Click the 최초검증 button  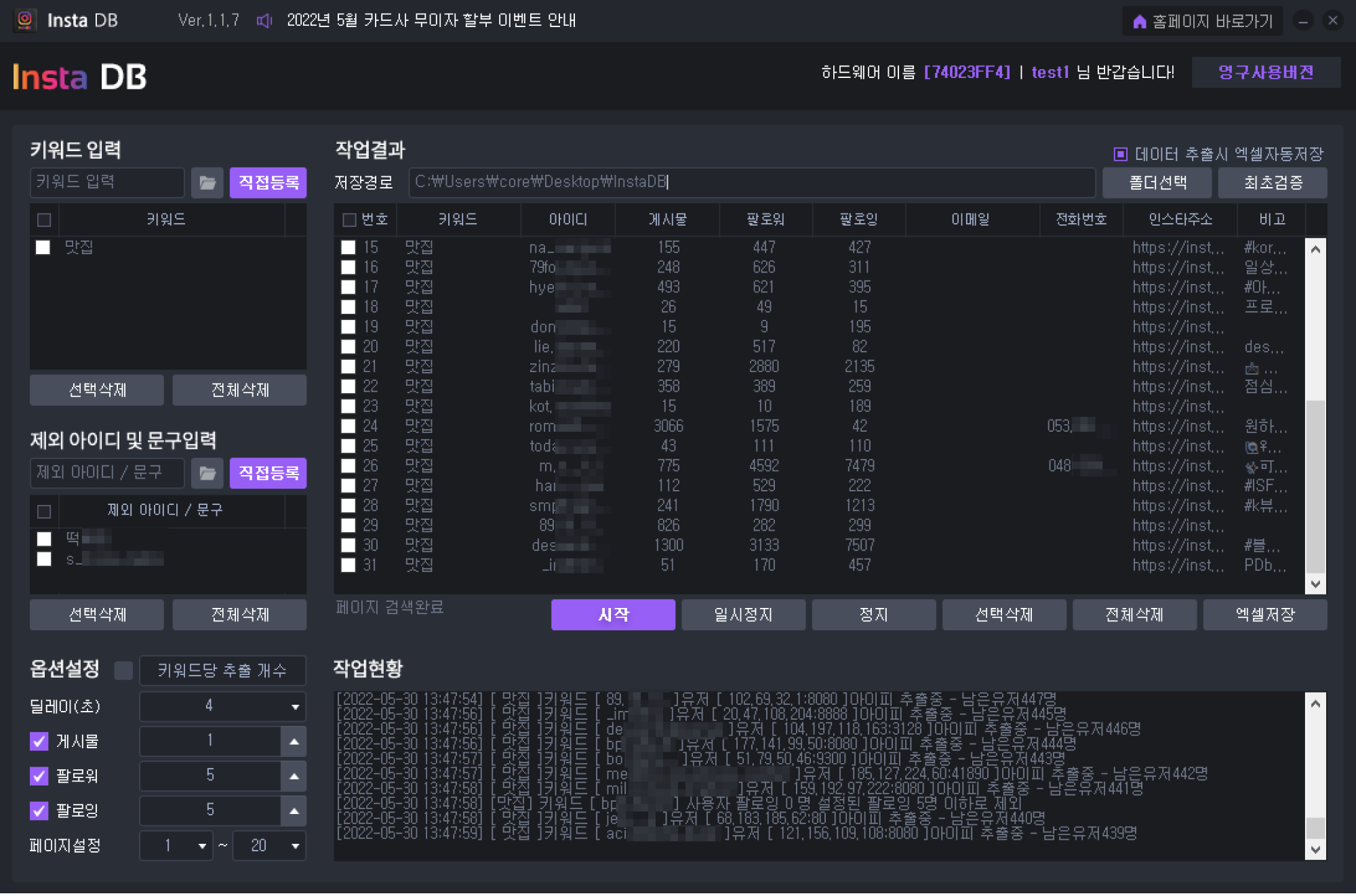pyautogui.click(x=1273, y=182)
